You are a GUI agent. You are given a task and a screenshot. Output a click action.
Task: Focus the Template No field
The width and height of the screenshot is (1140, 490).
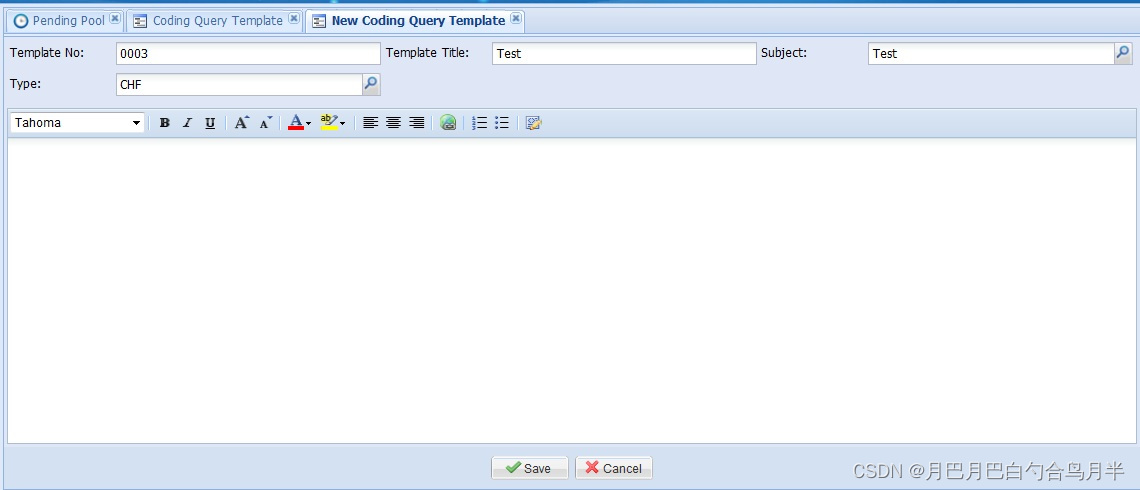248,53
